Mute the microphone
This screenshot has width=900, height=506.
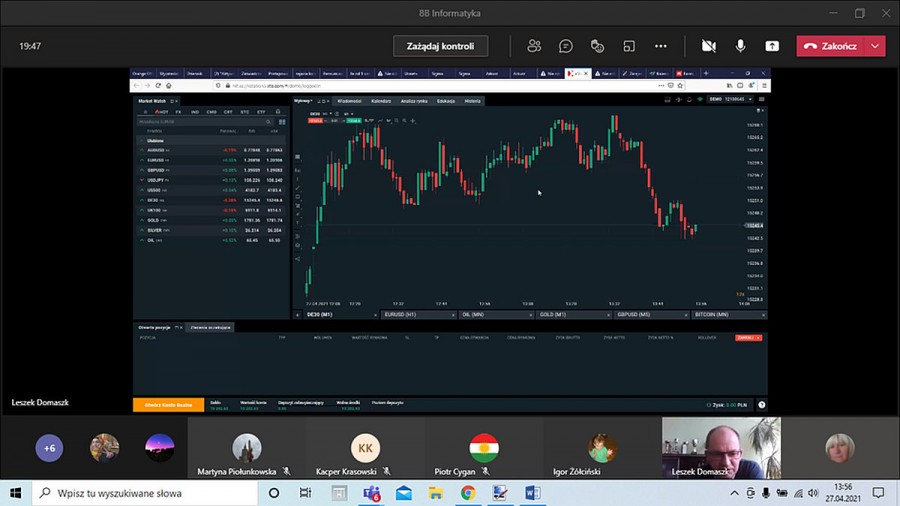[x=741, y=46]
